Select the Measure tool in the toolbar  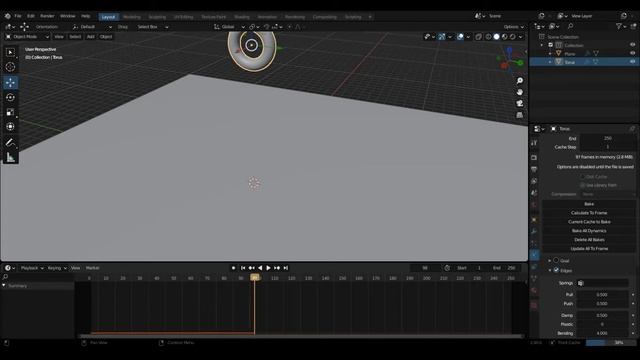(x=10, y=158)
